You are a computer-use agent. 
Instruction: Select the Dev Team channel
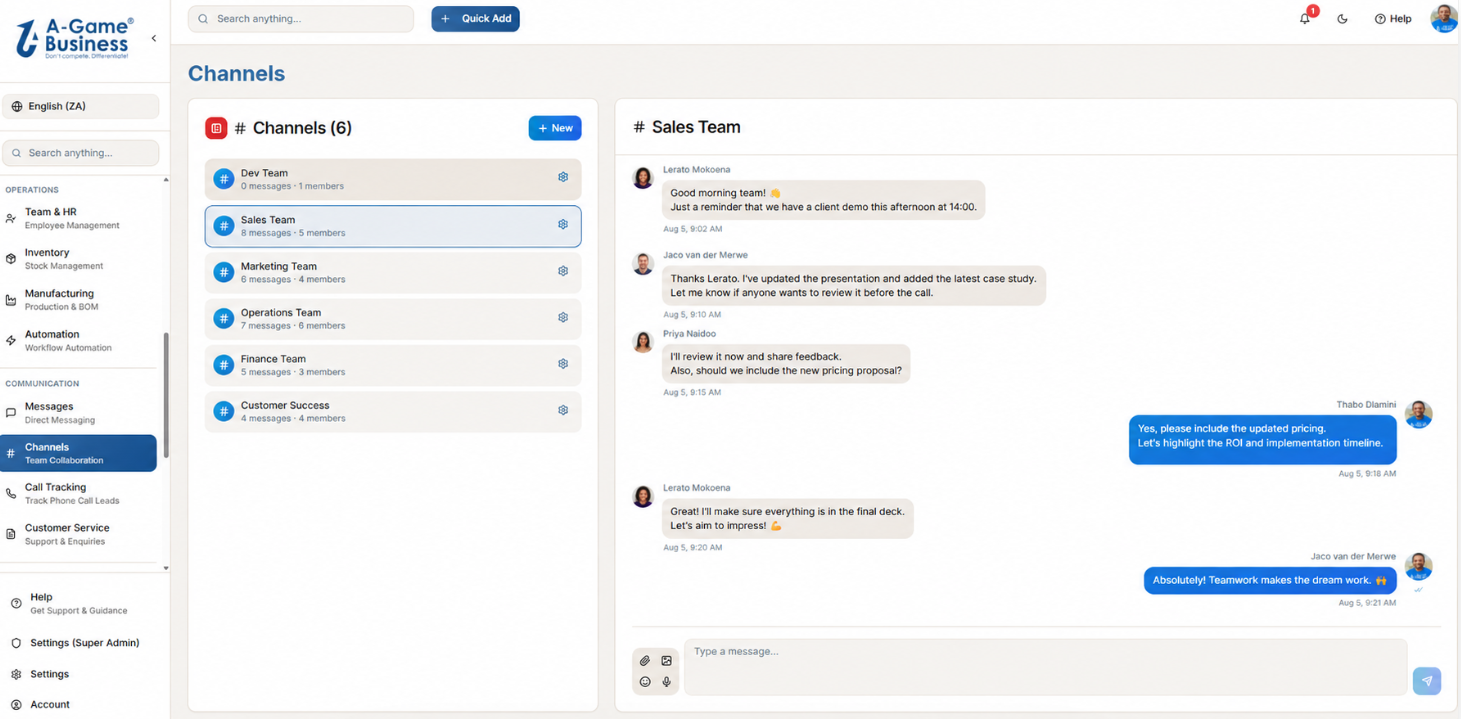click(x=393, y=179)
